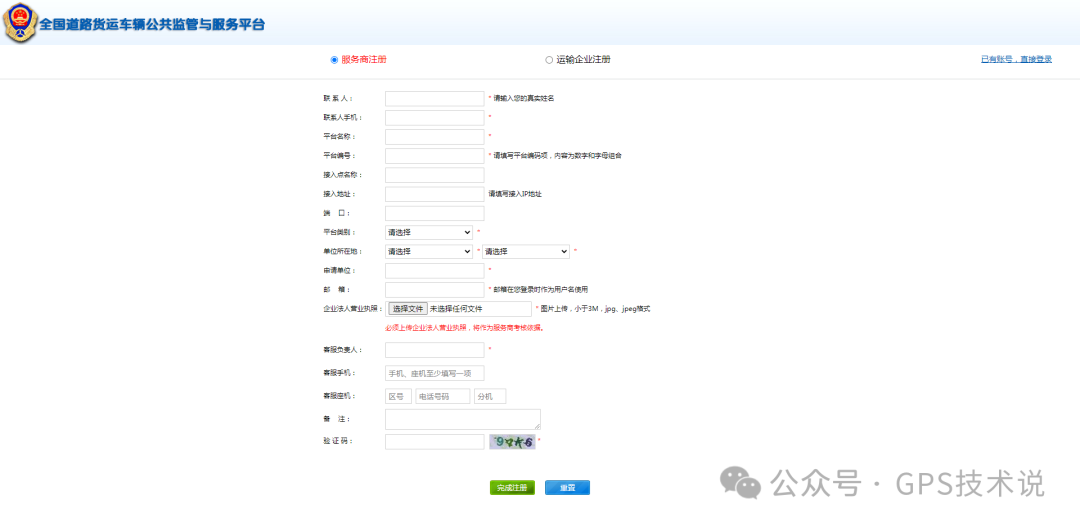Viewport: 1080px width, 527px height.
Task: Open the second 单位所在地 dropdown
Action: click(526, 251)
